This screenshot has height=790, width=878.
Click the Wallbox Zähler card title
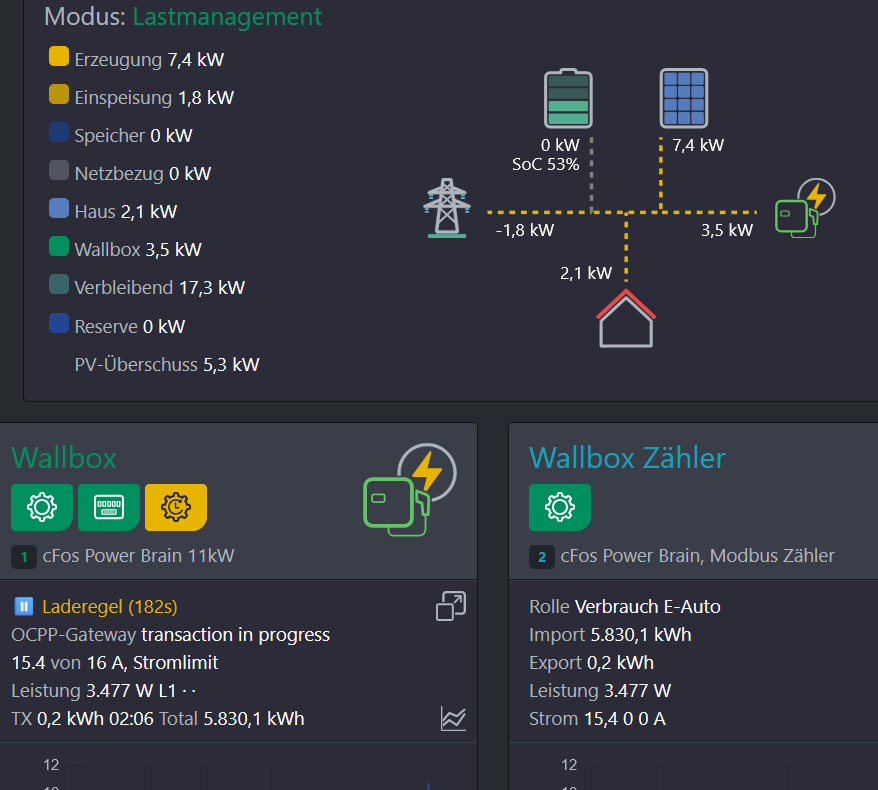point(627,458)
